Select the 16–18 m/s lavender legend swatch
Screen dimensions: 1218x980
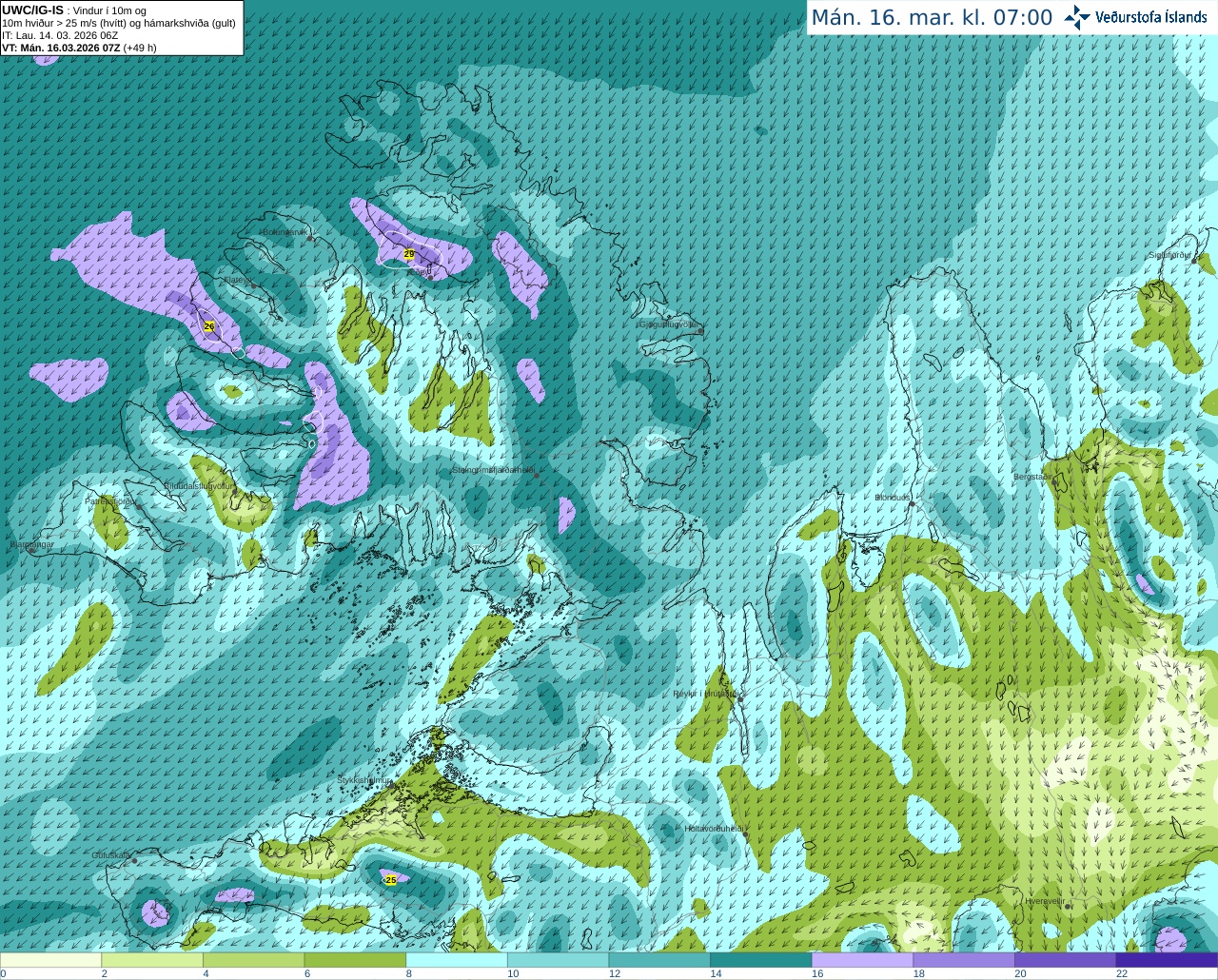862,960
